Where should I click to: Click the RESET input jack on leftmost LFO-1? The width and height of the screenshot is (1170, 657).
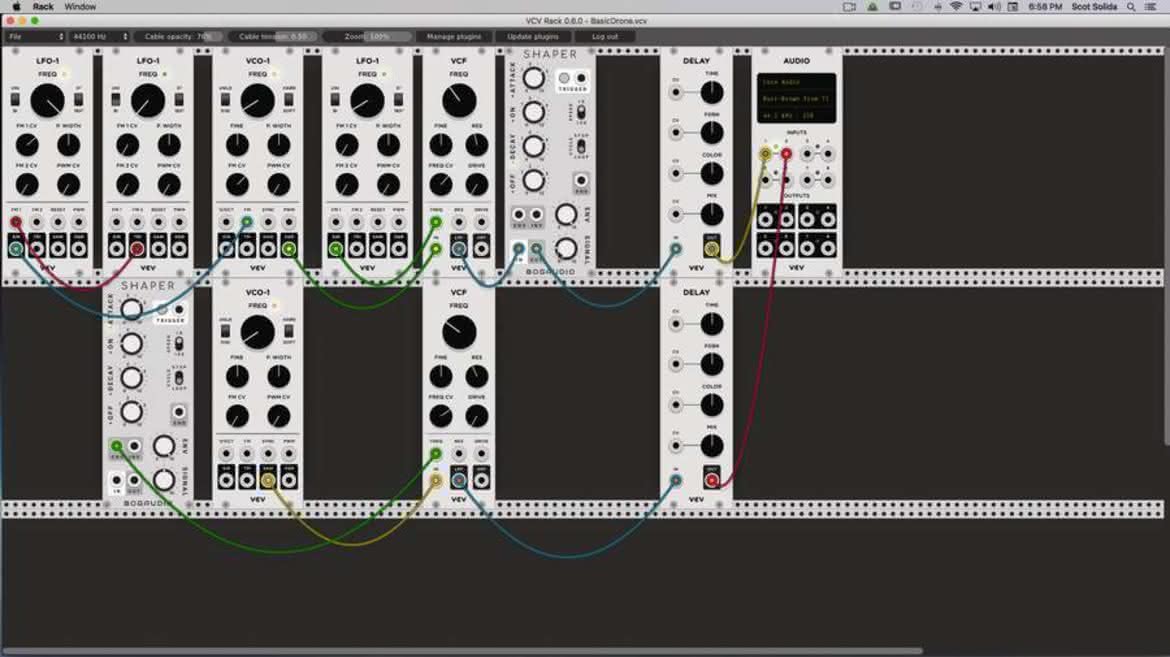(57, 222)
